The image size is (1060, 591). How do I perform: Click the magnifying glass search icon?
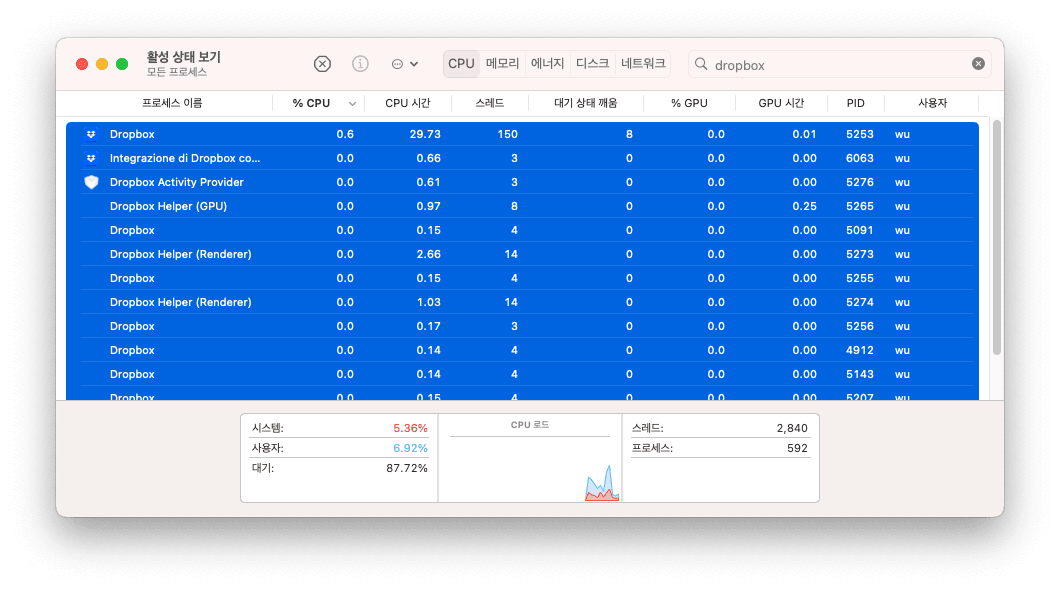[701, 64]
